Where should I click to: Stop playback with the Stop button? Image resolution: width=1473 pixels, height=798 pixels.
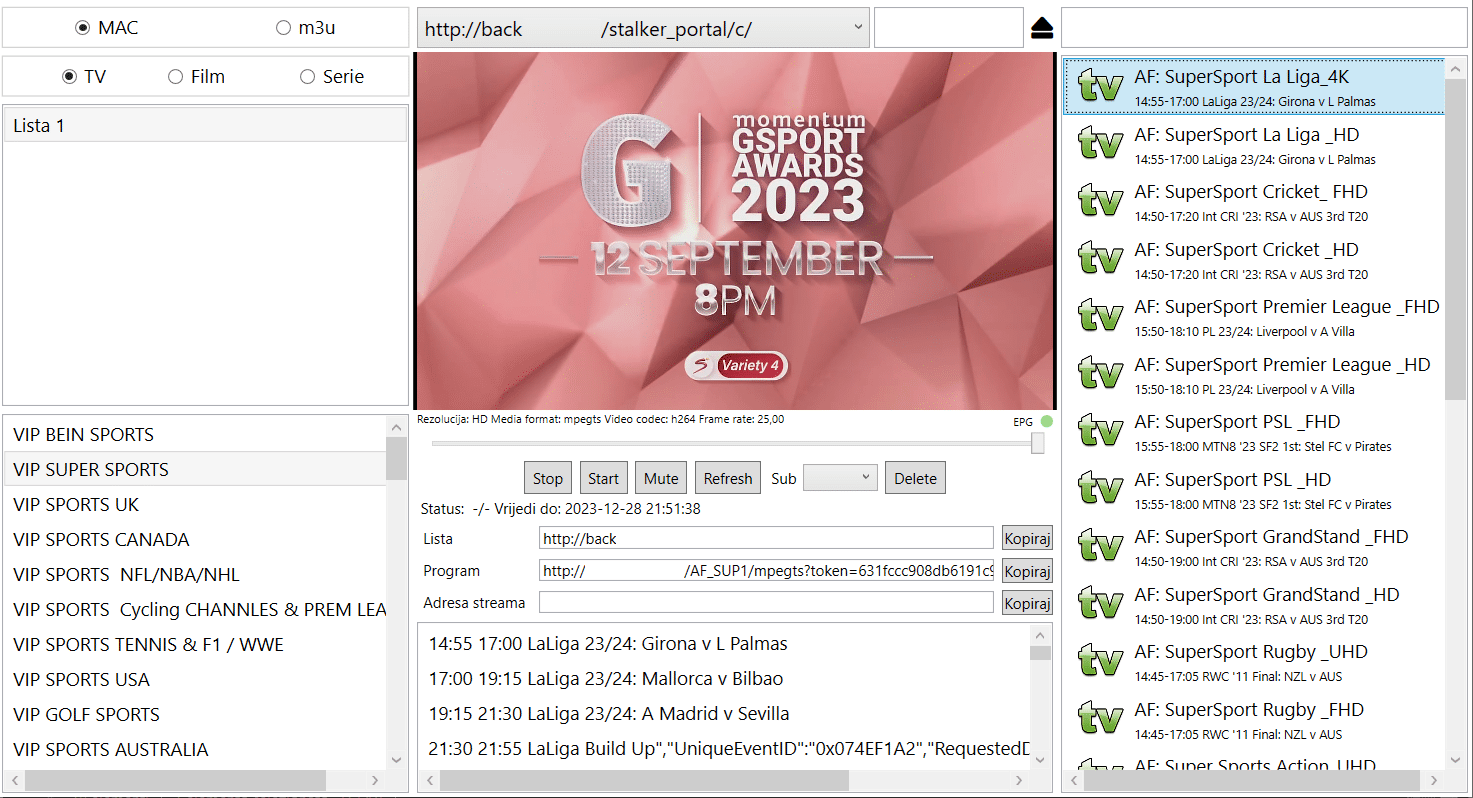click(x=548, y=478)
